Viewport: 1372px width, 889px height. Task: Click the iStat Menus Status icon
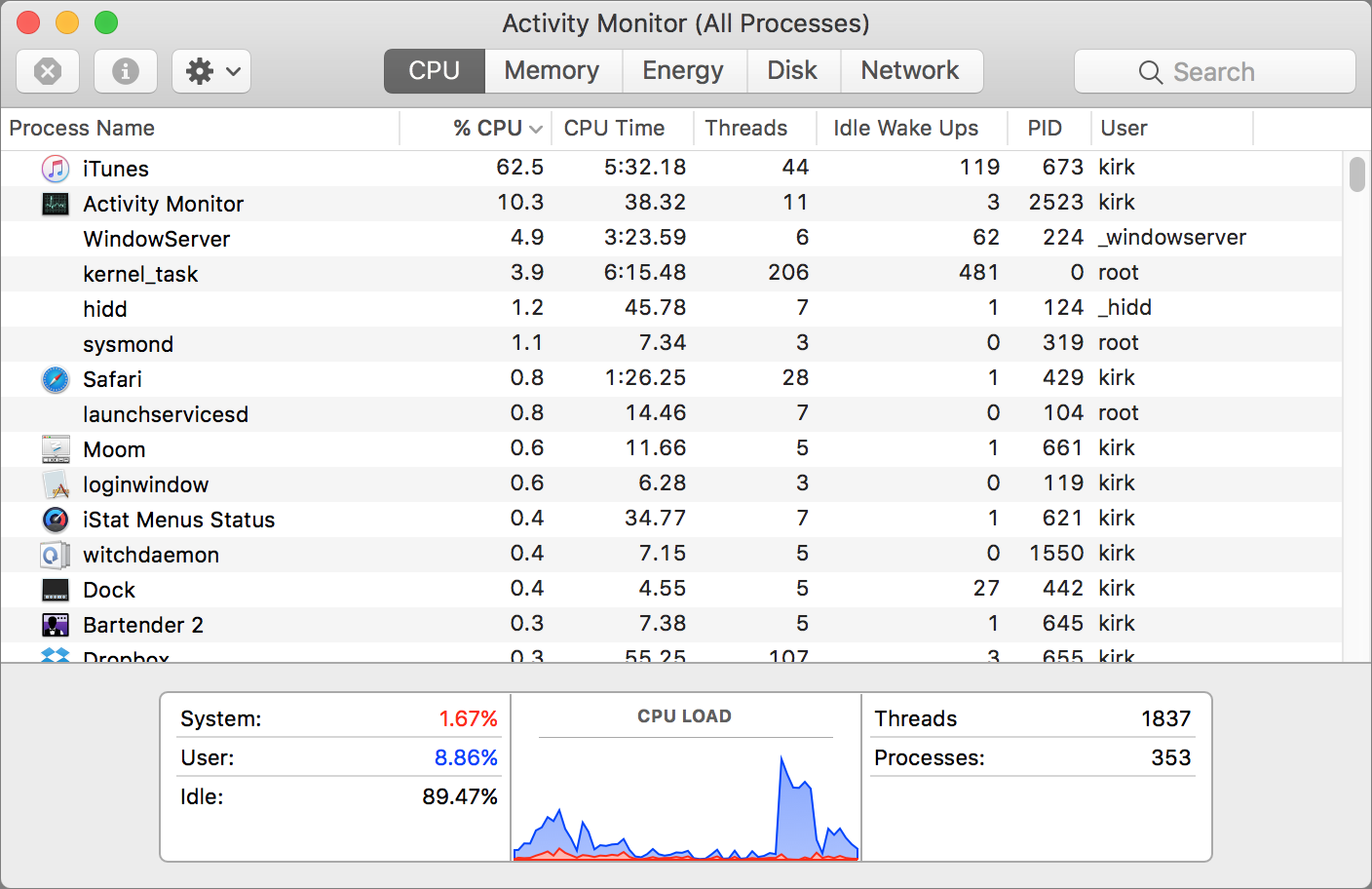pos(56,520)
